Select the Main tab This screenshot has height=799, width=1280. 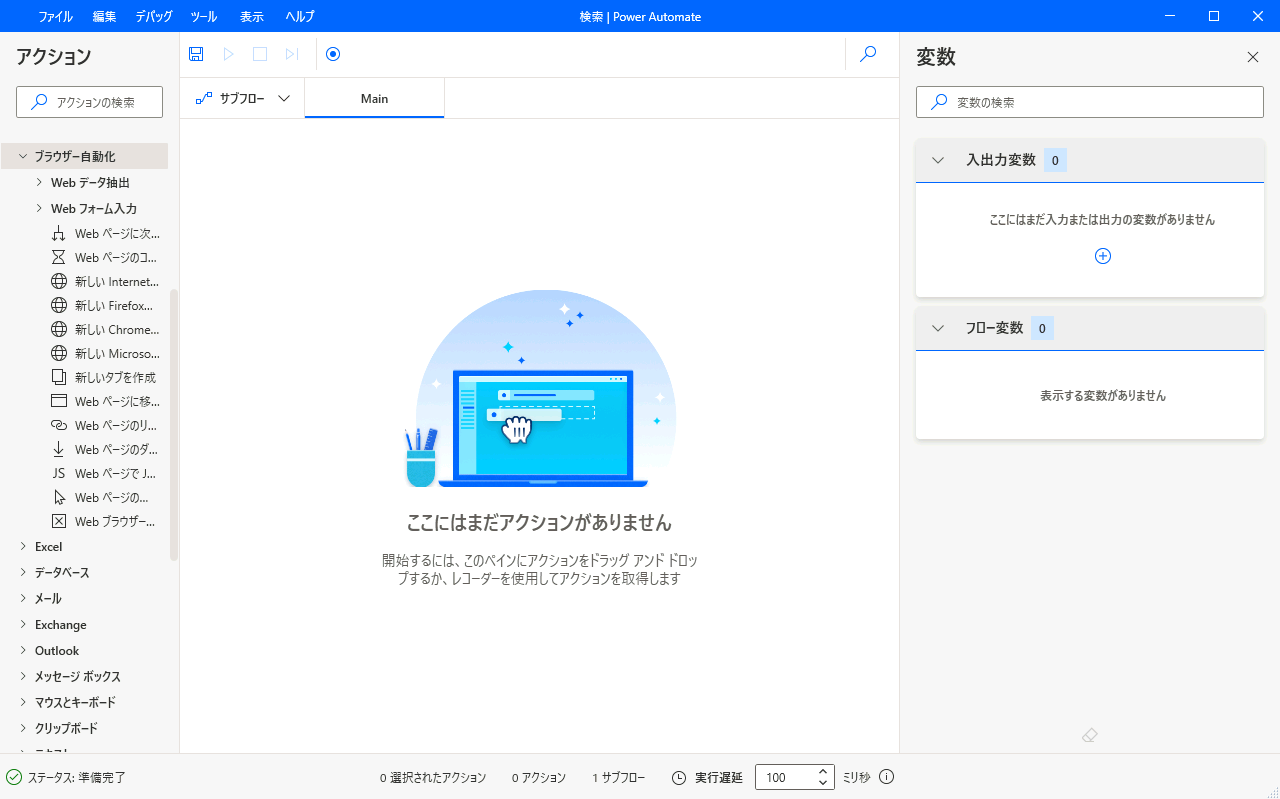(374, 98)
